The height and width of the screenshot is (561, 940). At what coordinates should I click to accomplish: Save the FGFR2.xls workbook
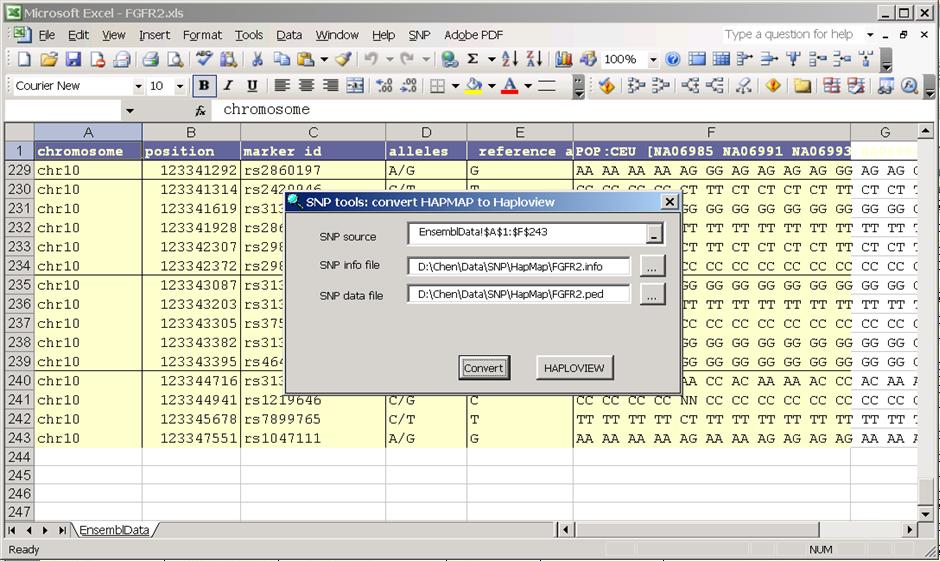[73, 59]
